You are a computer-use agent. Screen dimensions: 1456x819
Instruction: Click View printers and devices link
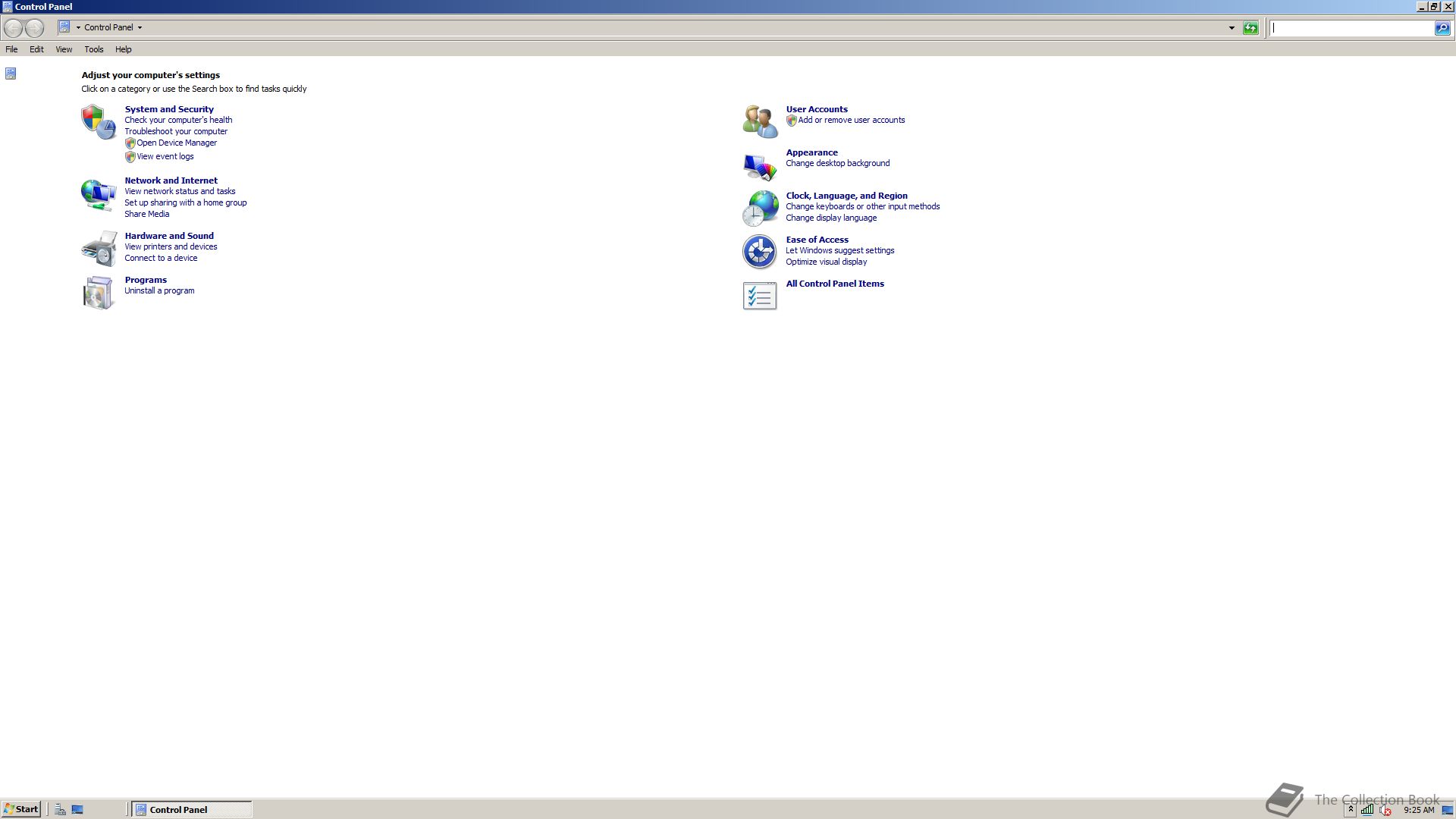pyautogui.click(x=171, y=246)
